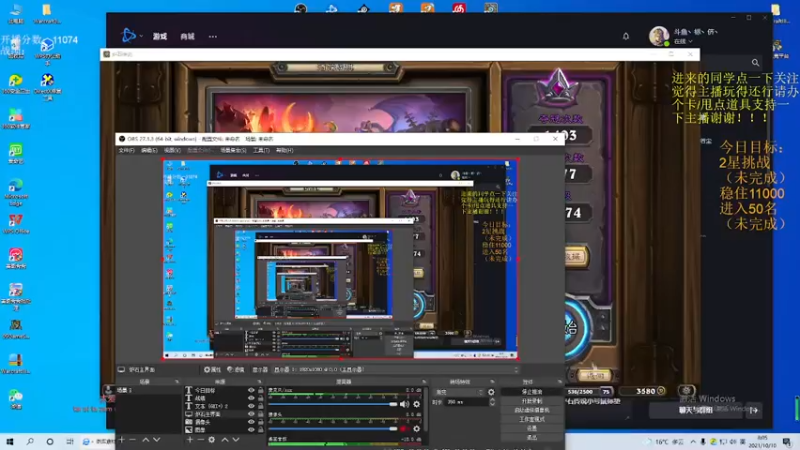Screen dimensions: 800x450
Task: Pop out scenes dock panel icon
Action: [177, 382]
